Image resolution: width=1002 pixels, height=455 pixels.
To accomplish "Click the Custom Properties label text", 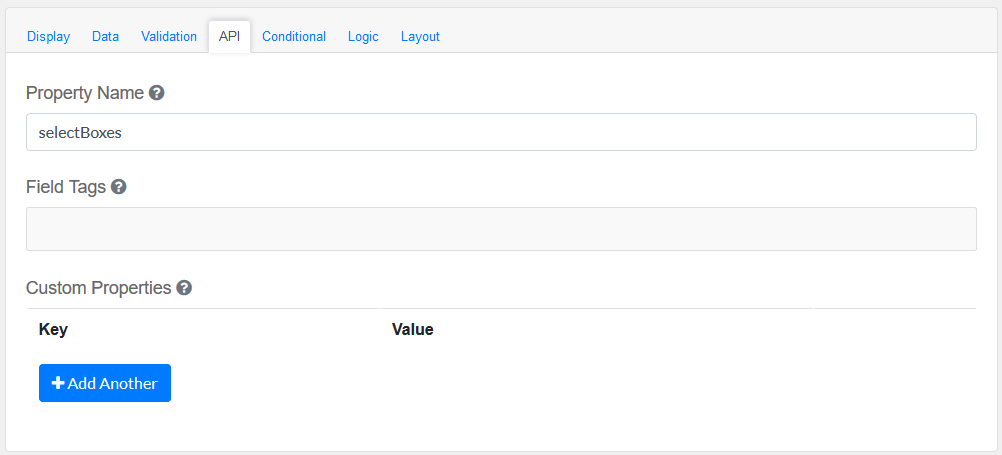I will click(x=98, y=288).
